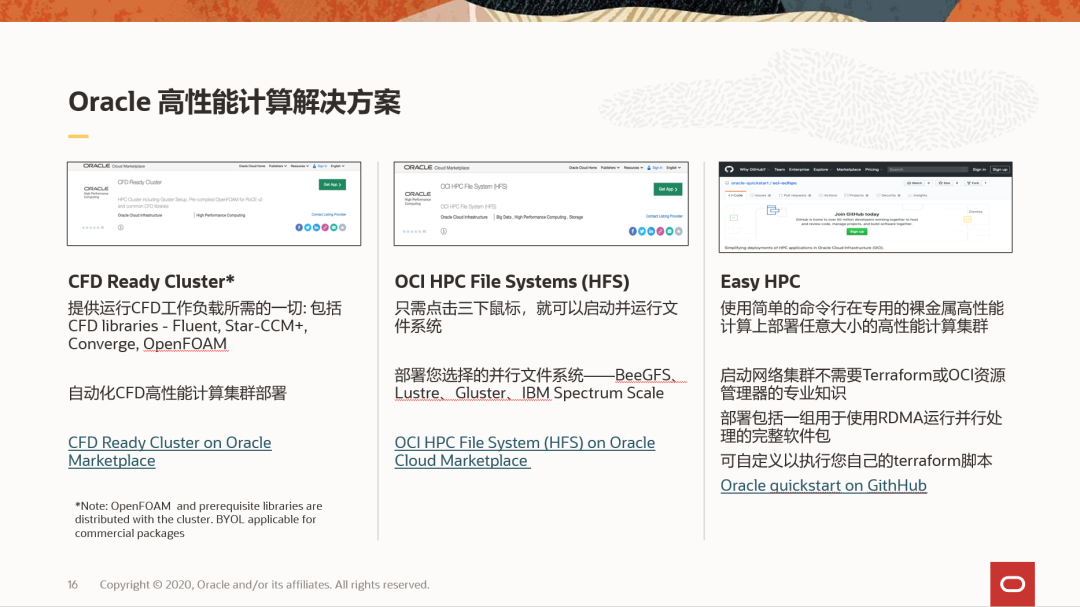Open Marketplace menu in GitHub screenshot header
The width and height of the screenshot is (1080, 607).
tap(849, 169)
